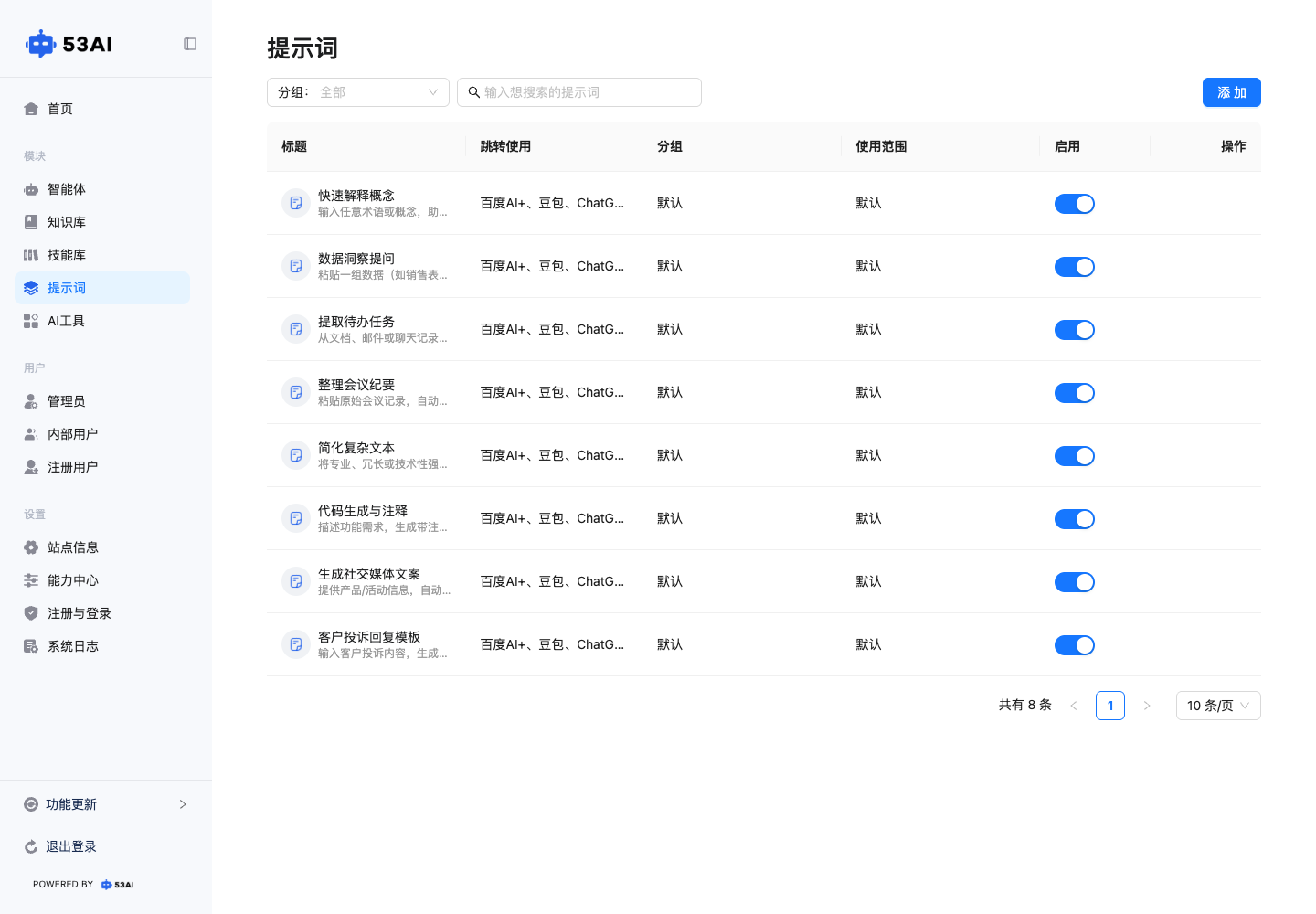Open the 知识库 menu item
This screenshot has width=1316, height=914.
pyautogui.click(x=102, y=222)
